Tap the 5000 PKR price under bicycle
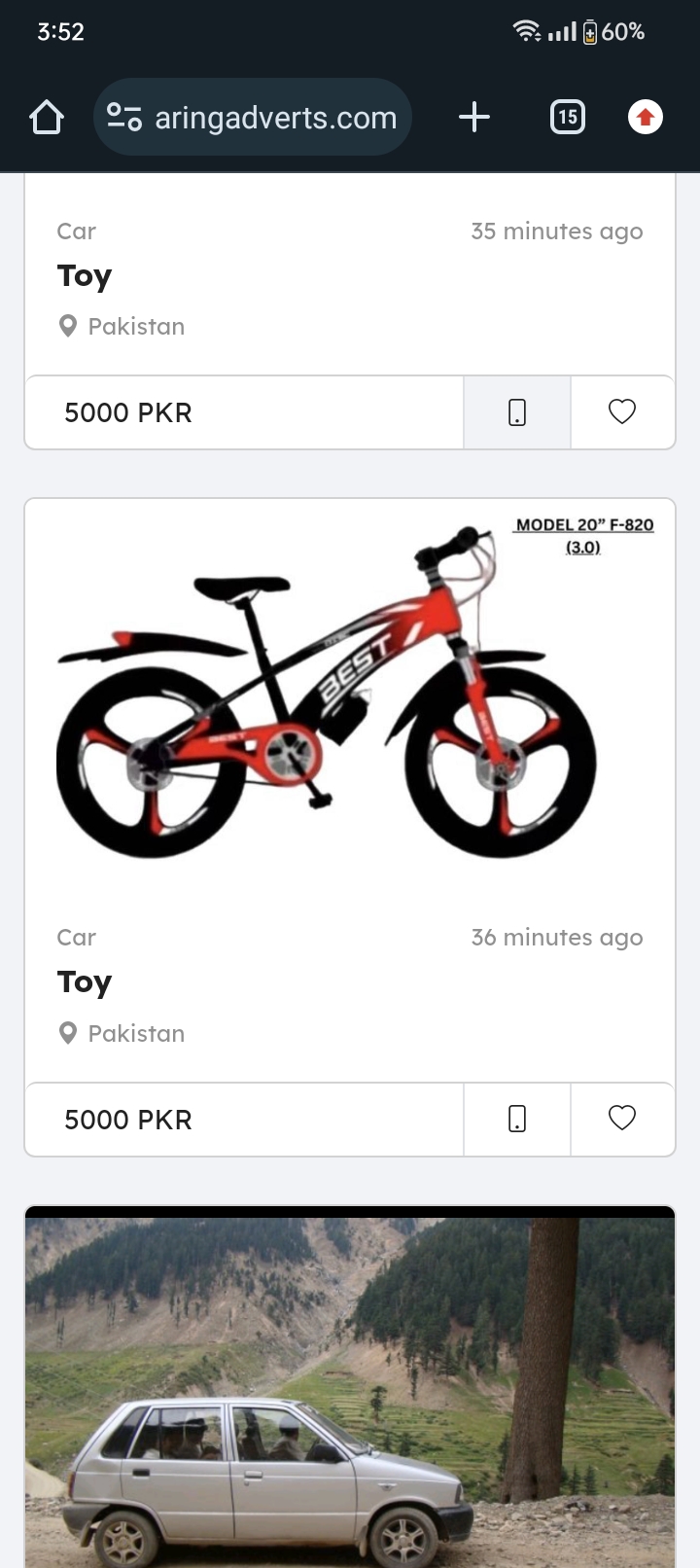 128,1120
